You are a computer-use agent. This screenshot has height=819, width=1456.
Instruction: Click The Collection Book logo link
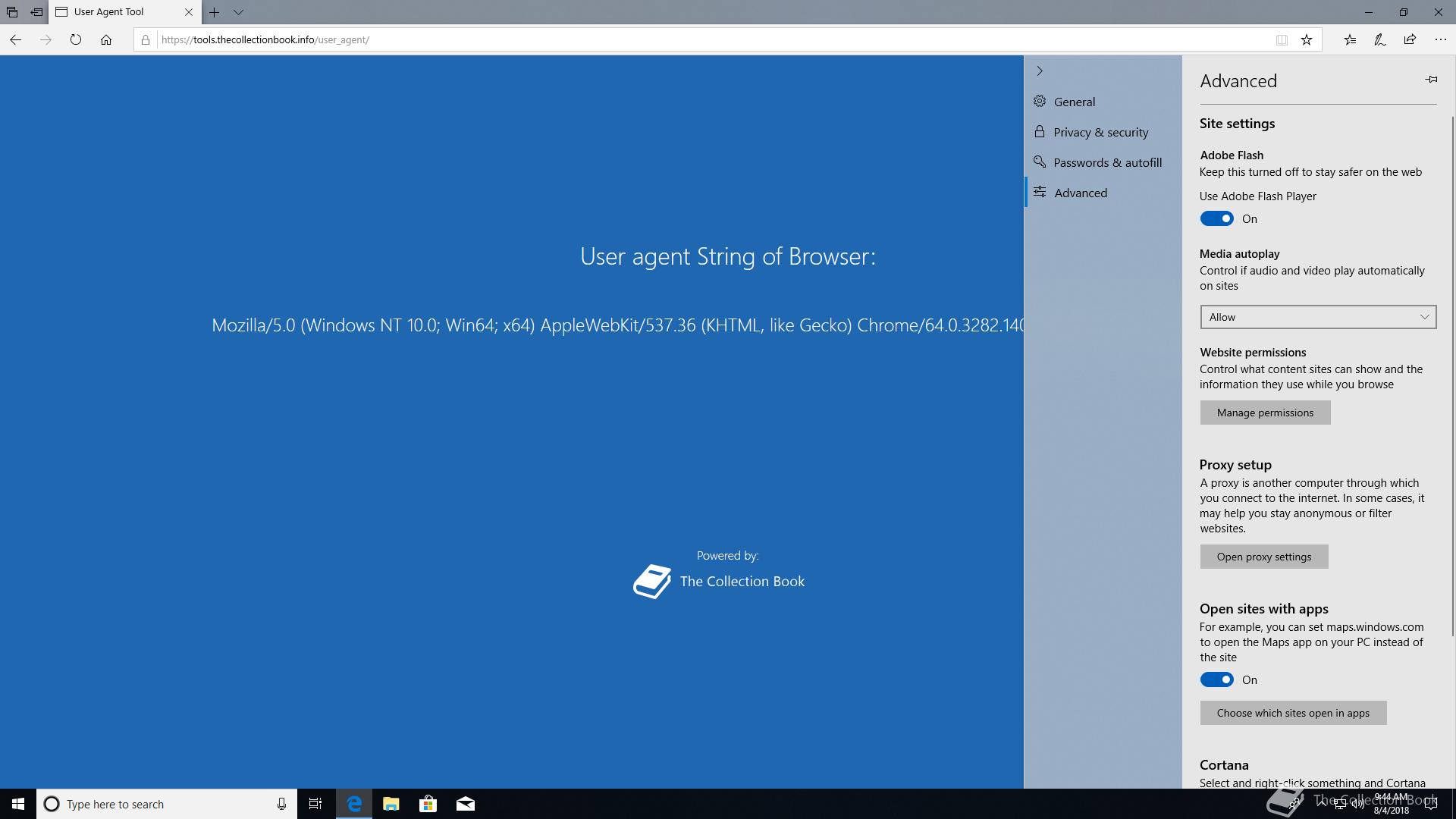(x=719, y=582)
